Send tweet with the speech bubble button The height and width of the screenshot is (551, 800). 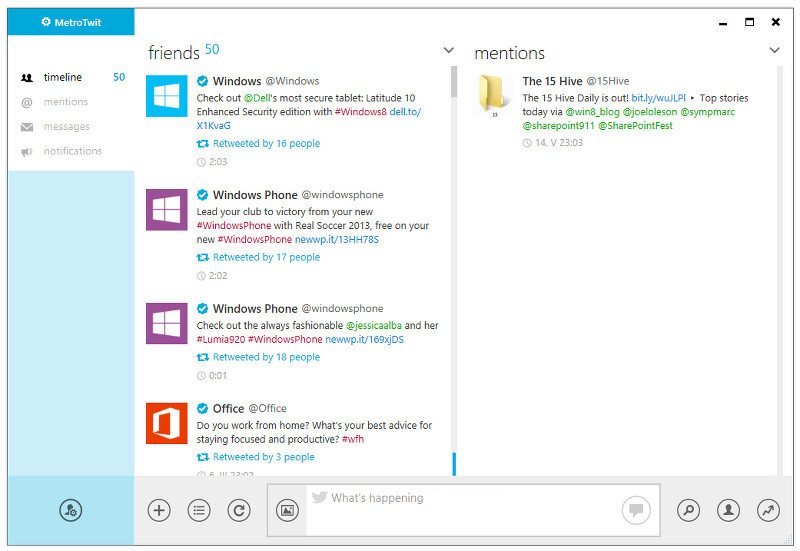click(x=636, y=510)
